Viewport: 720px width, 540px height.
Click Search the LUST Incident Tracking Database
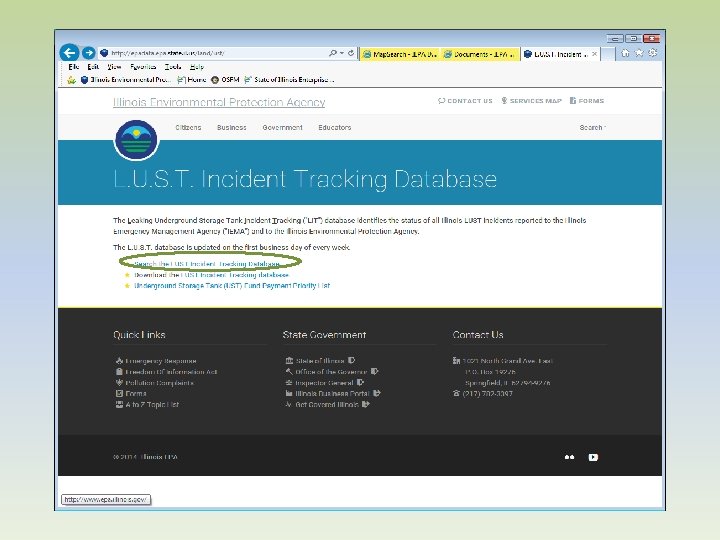(207, 264)
